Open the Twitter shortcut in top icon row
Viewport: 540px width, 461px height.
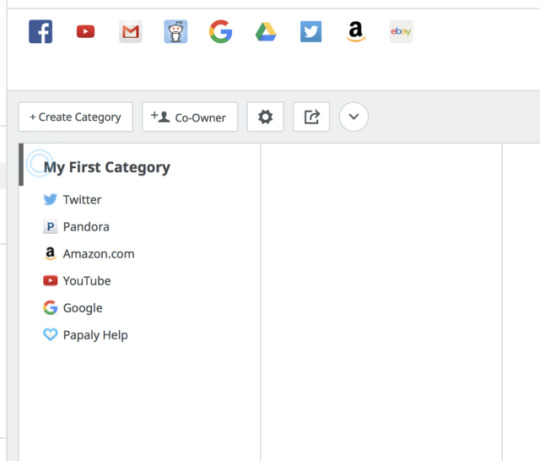click(311, 32)
